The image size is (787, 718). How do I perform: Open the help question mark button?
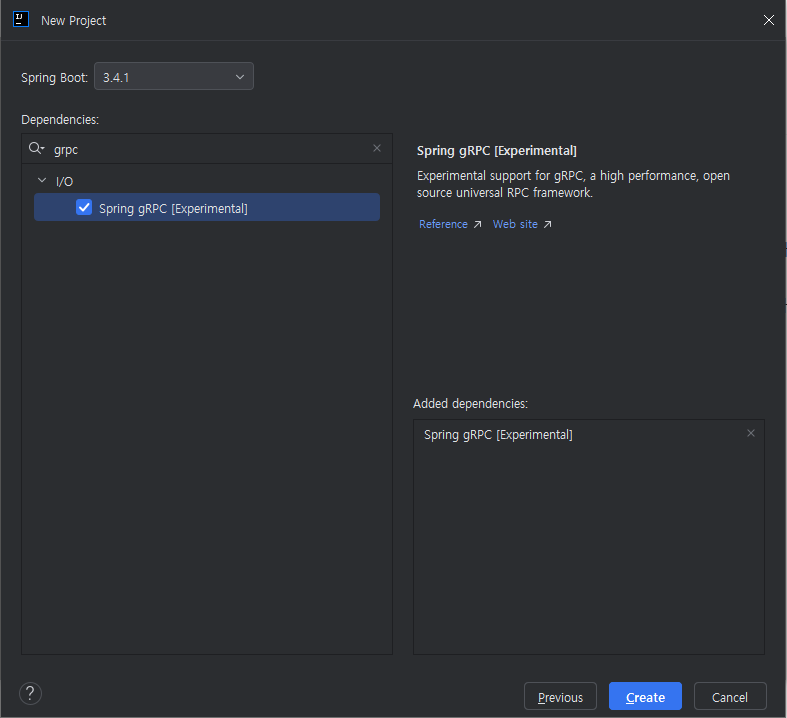coord(30,693)
